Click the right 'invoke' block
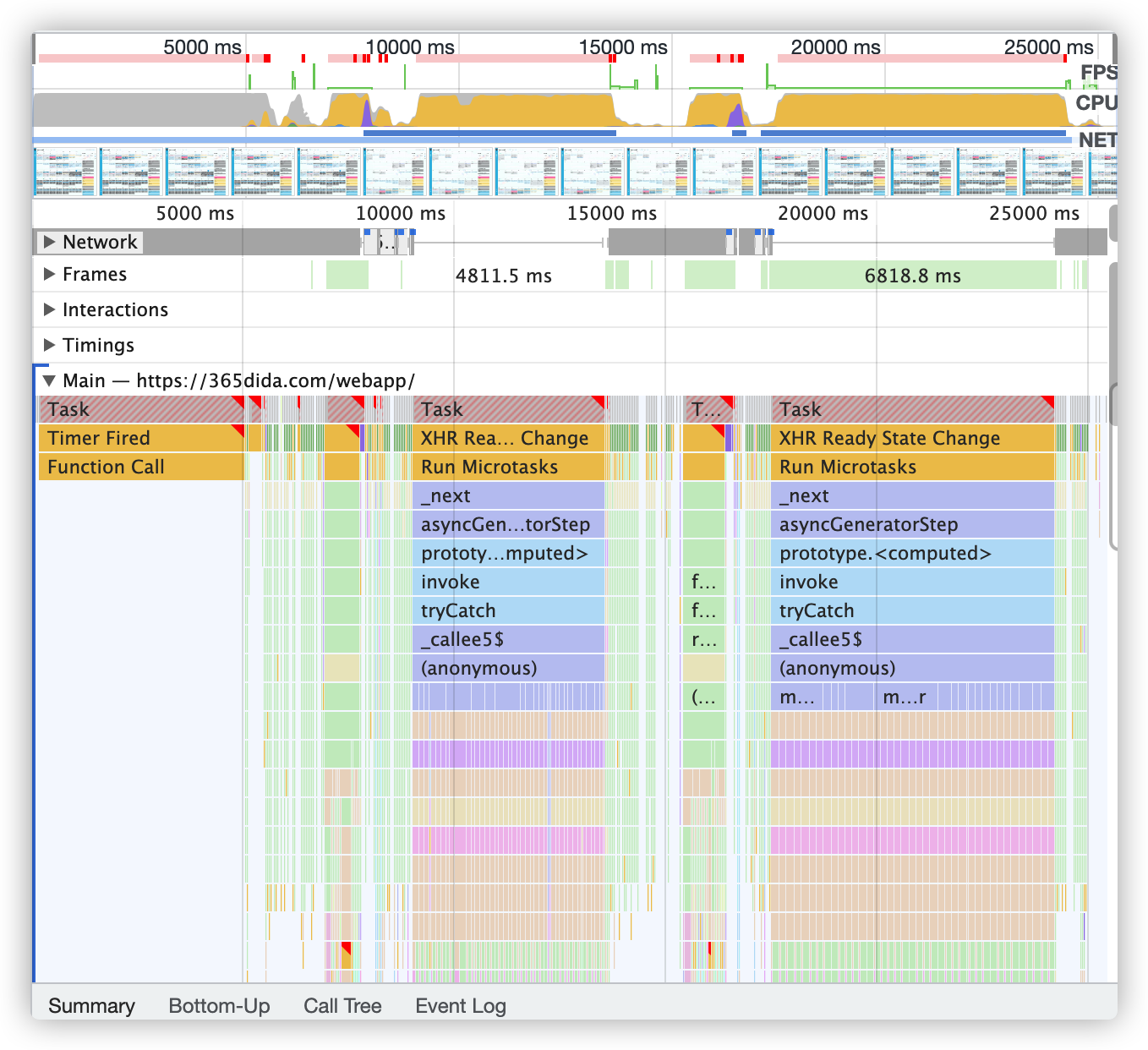1148x1050 pixels. click(x=913, y=582)
